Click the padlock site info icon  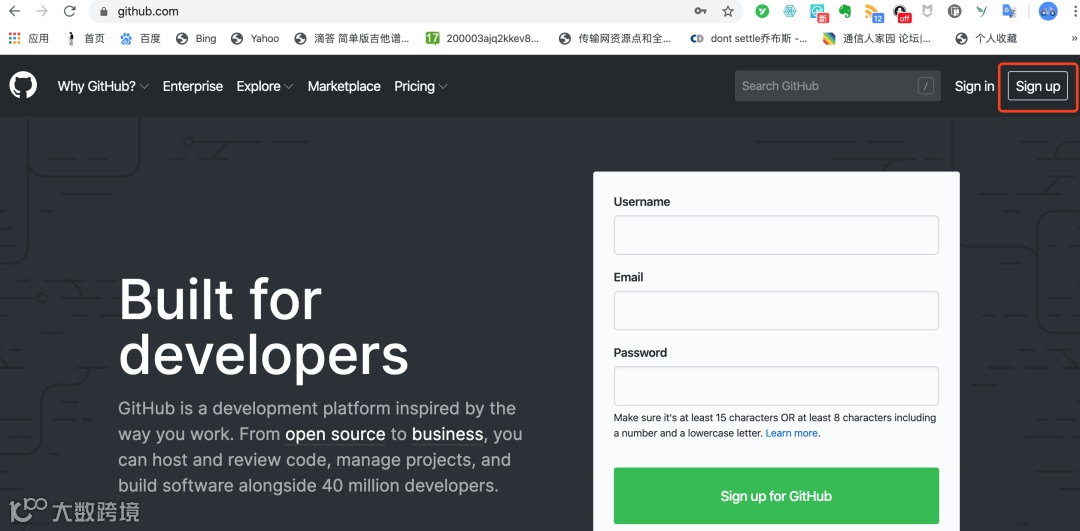tap(104, 12)
